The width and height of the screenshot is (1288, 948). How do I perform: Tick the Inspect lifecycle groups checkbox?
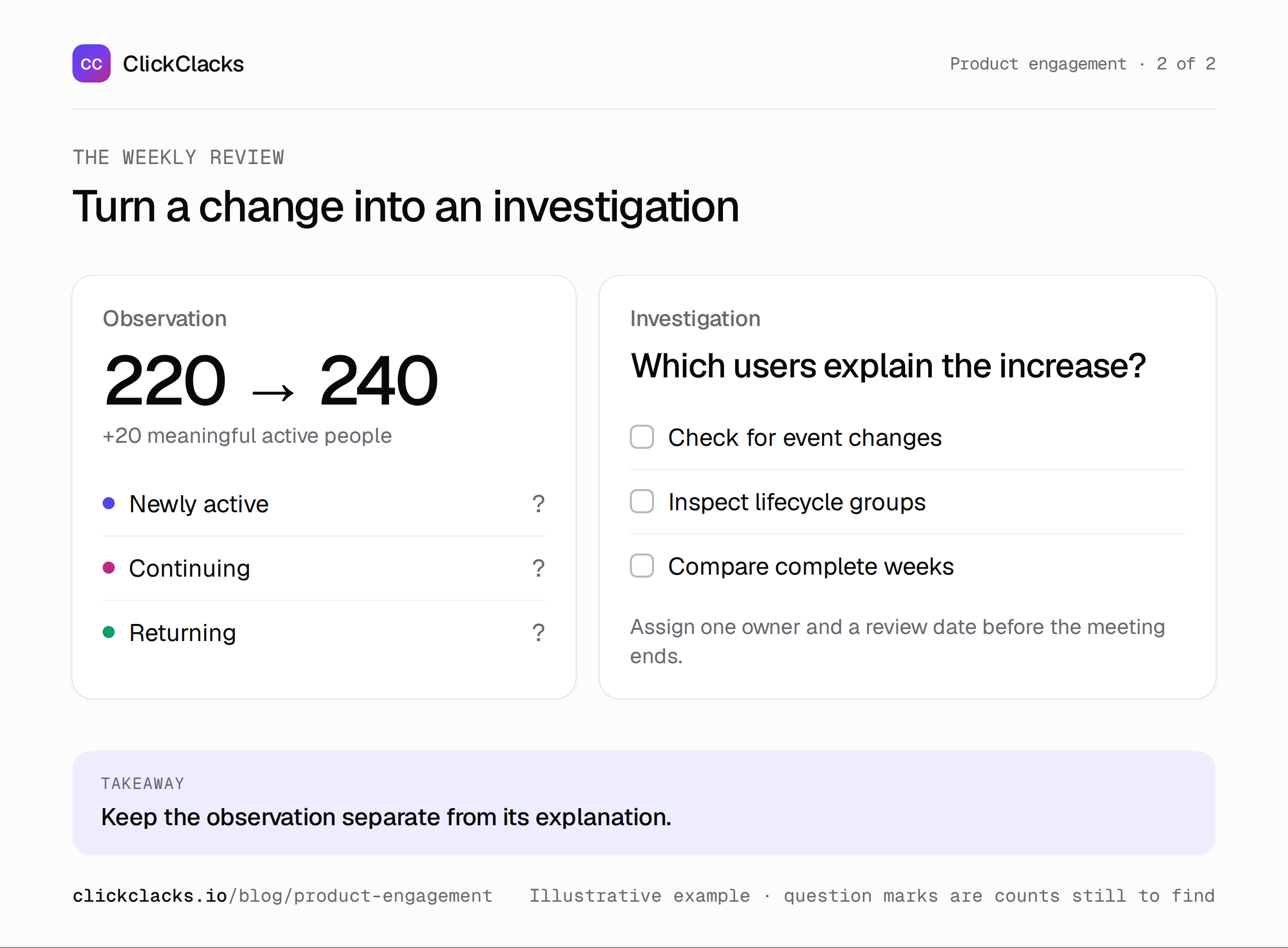tap(641, 502)
